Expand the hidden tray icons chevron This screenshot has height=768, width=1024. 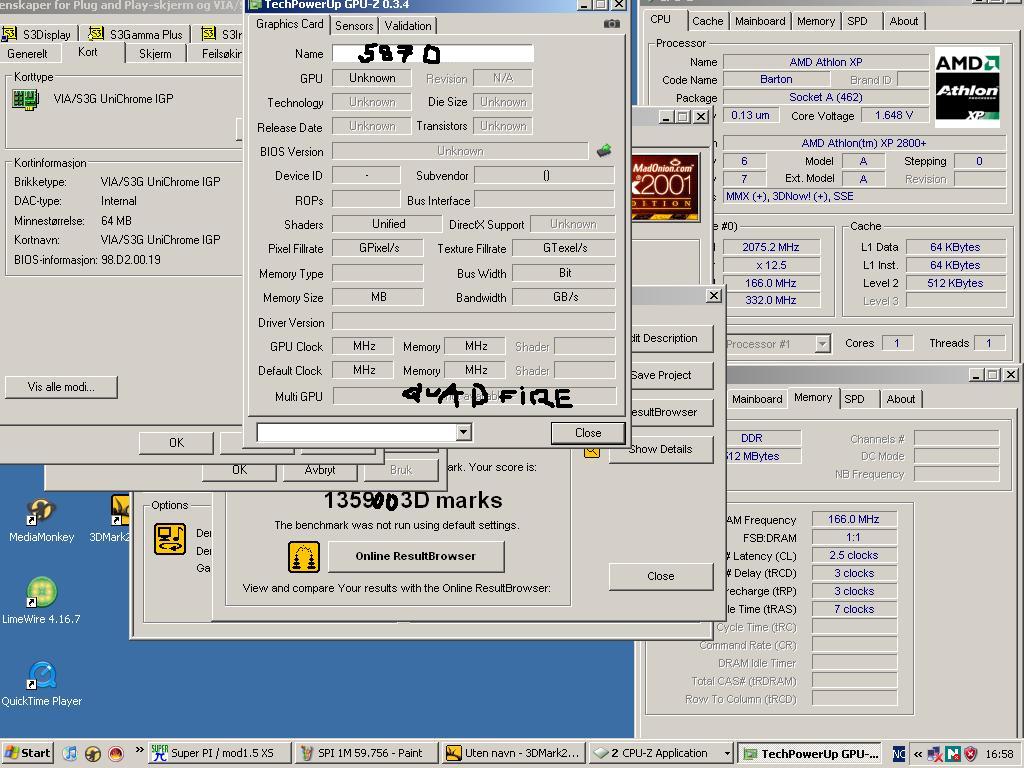[x=917, y=754]
